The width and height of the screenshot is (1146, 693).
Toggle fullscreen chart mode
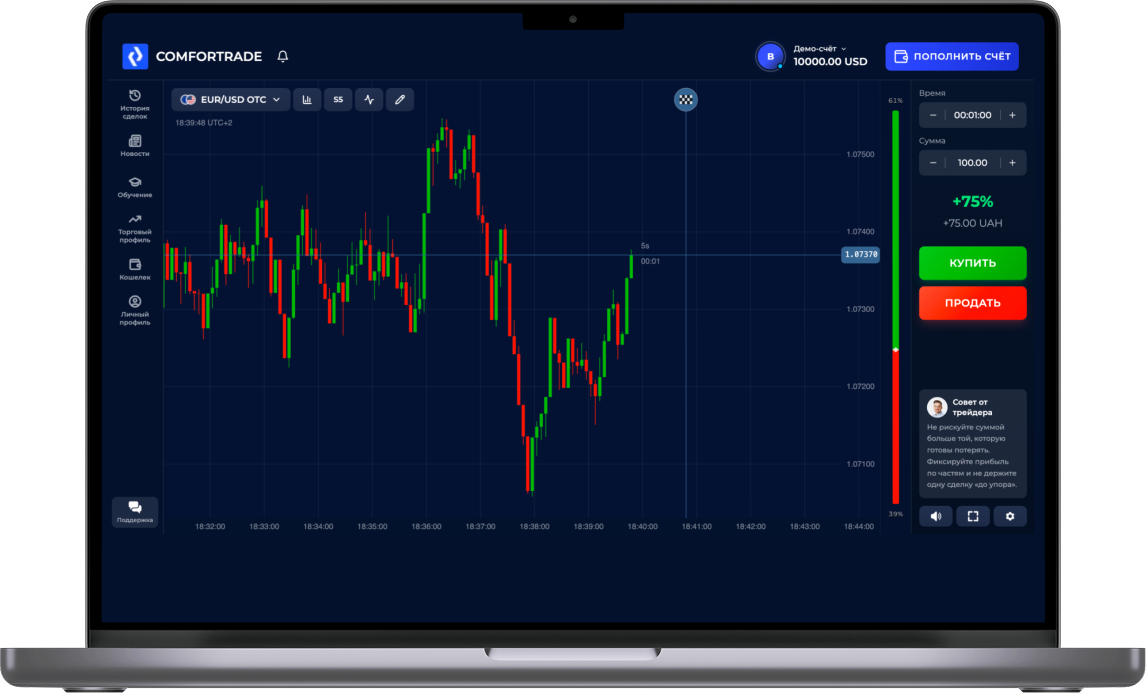[x=972, y=516]
